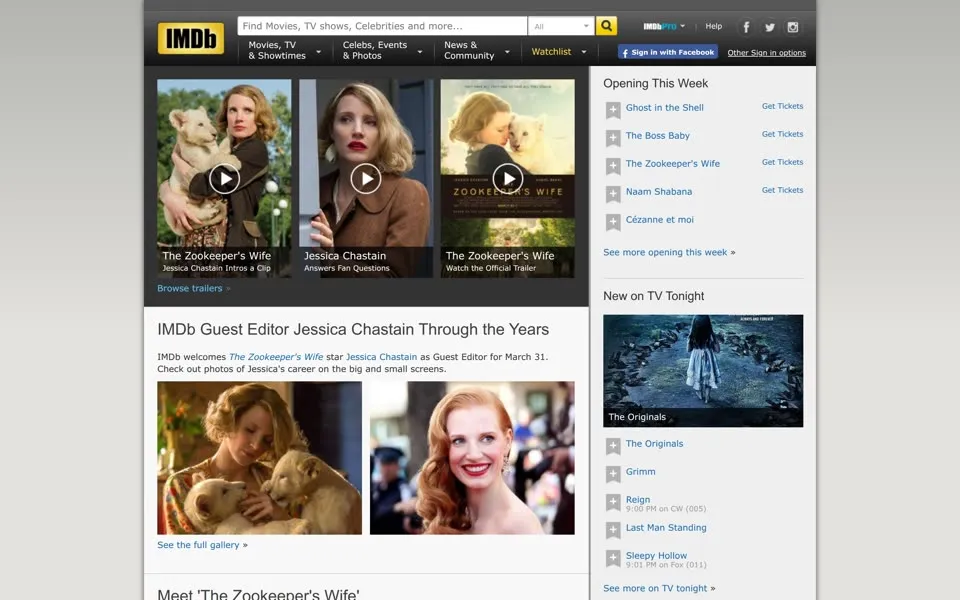Get Tickets for The Zookeeper's Wife
This screenshot has width=960, height=600.
[x=782, y=162]
